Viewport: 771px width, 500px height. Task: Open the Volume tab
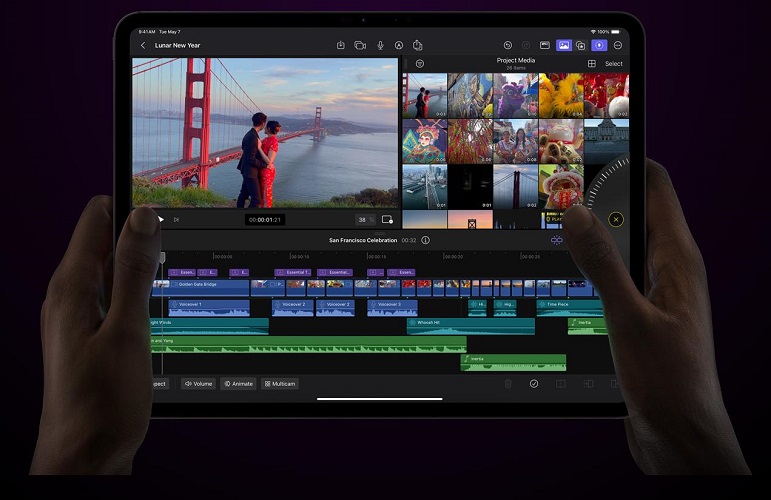(x=198, y=383)
